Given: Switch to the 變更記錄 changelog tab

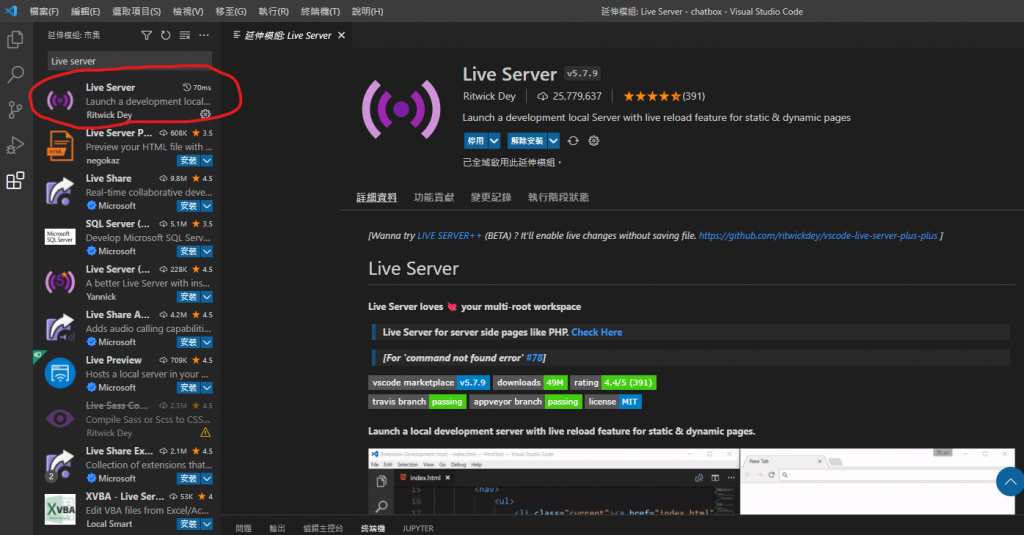Looking at the screenshot, I should (491, 197).
